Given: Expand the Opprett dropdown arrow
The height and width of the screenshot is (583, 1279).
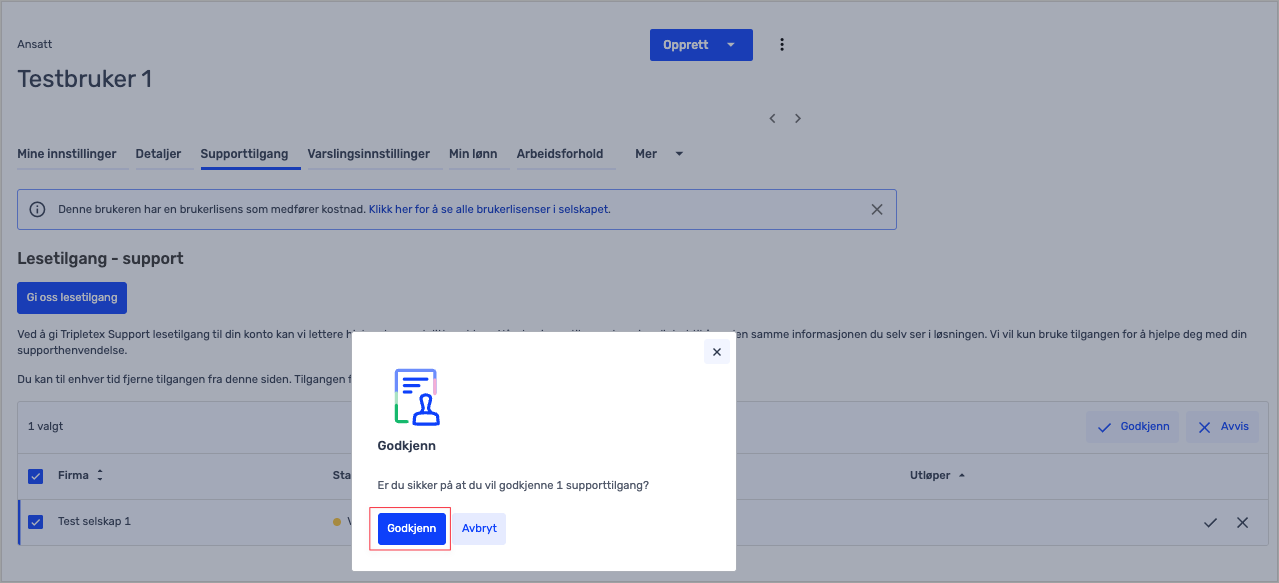Looking at the screenshot, I should tap(731, 45).
